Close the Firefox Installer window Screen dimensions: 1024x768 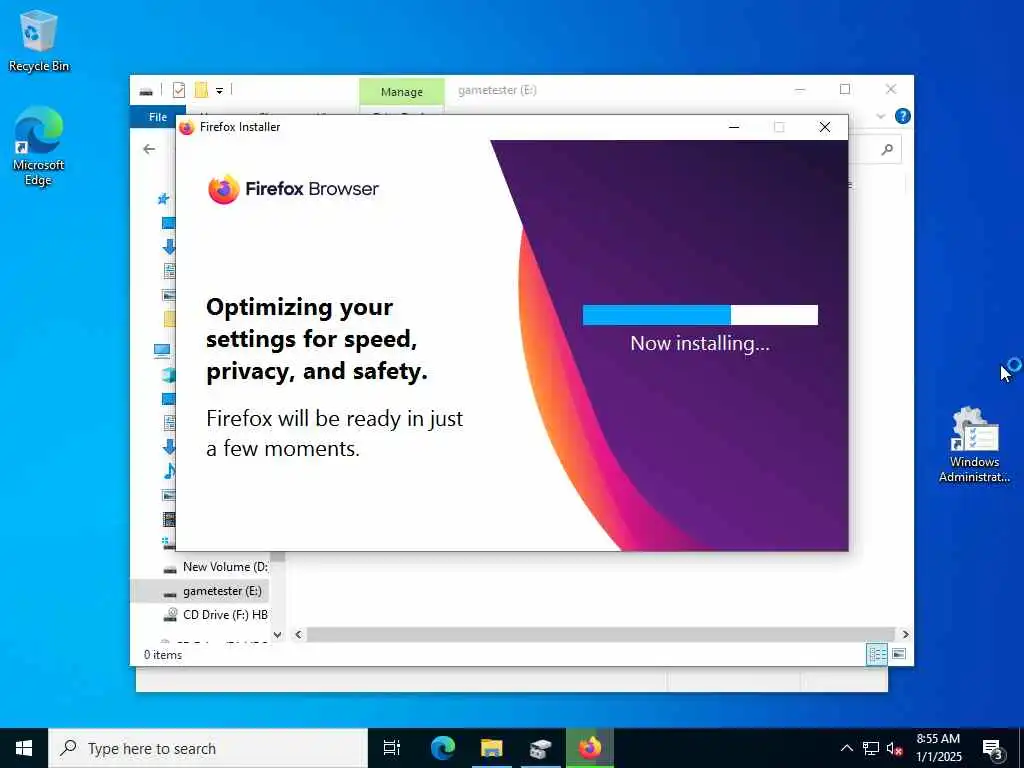point(825,127)
